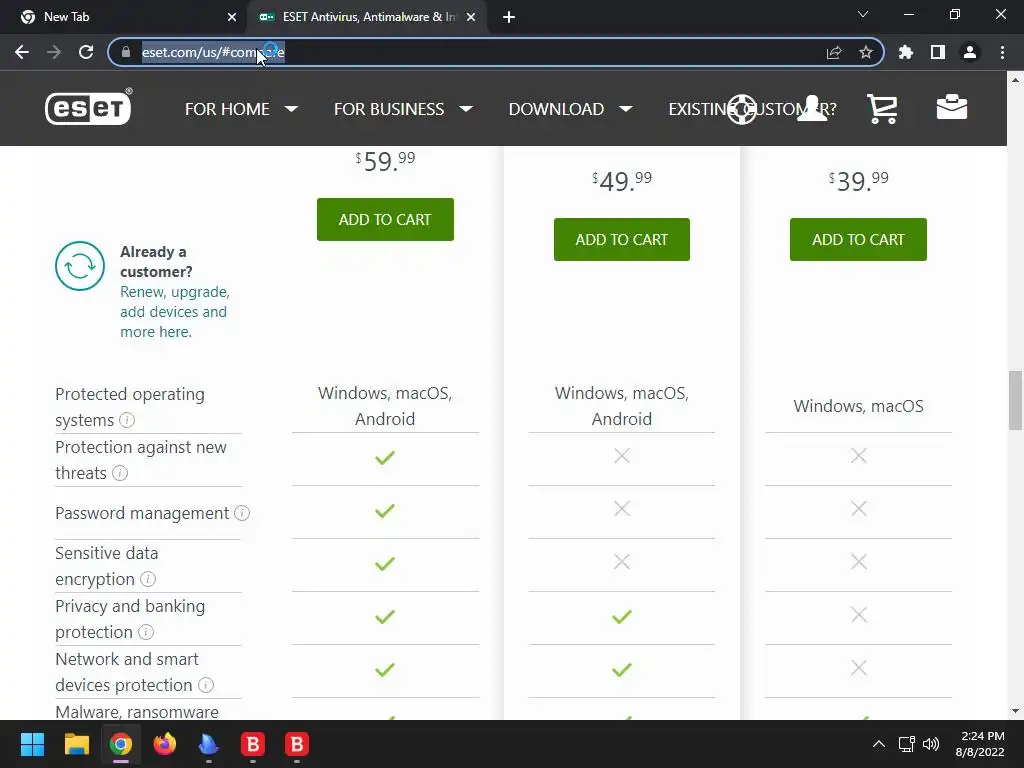
Task: Toggle Chrome side panel icon
Action: coord(938,52)
